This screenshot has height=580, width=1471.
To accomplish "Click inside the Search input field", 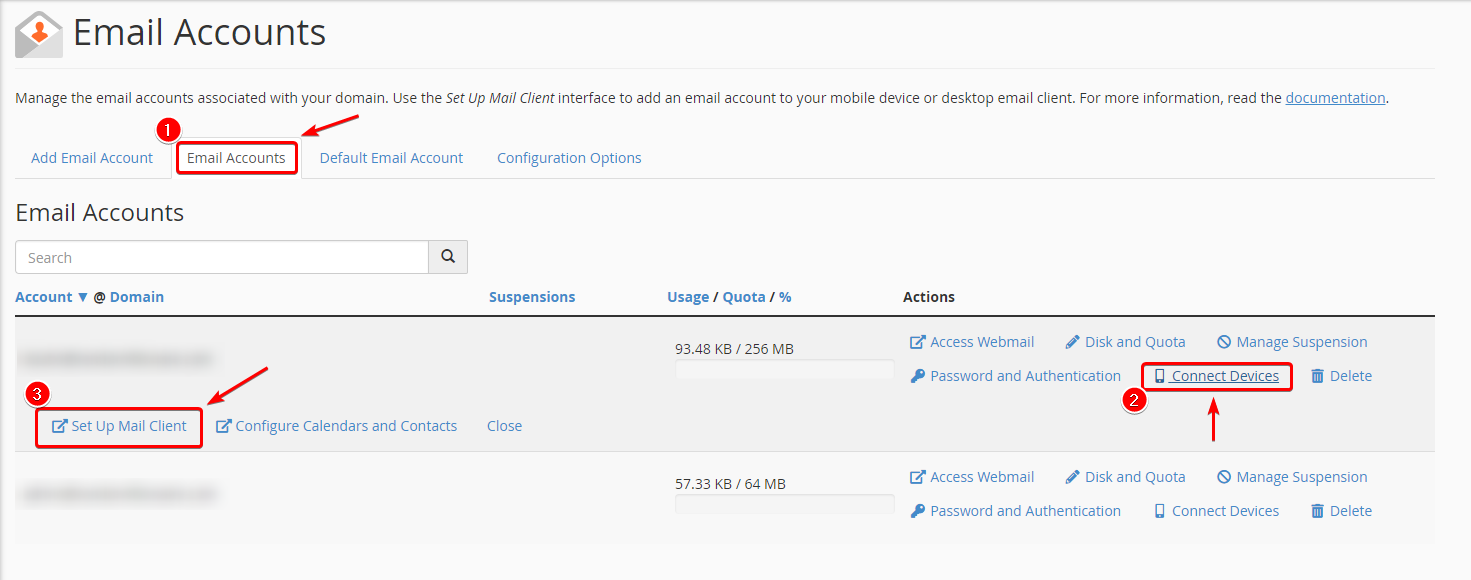I will (220, 256).
